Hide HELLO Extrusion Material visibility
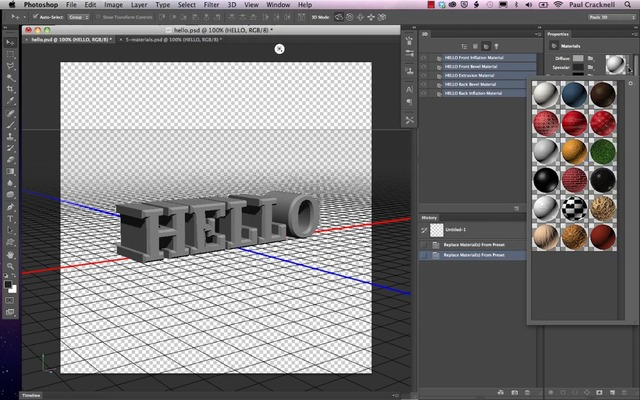Image resolution: width=640 pixels, height=400 pixels. tap(424, 76)
